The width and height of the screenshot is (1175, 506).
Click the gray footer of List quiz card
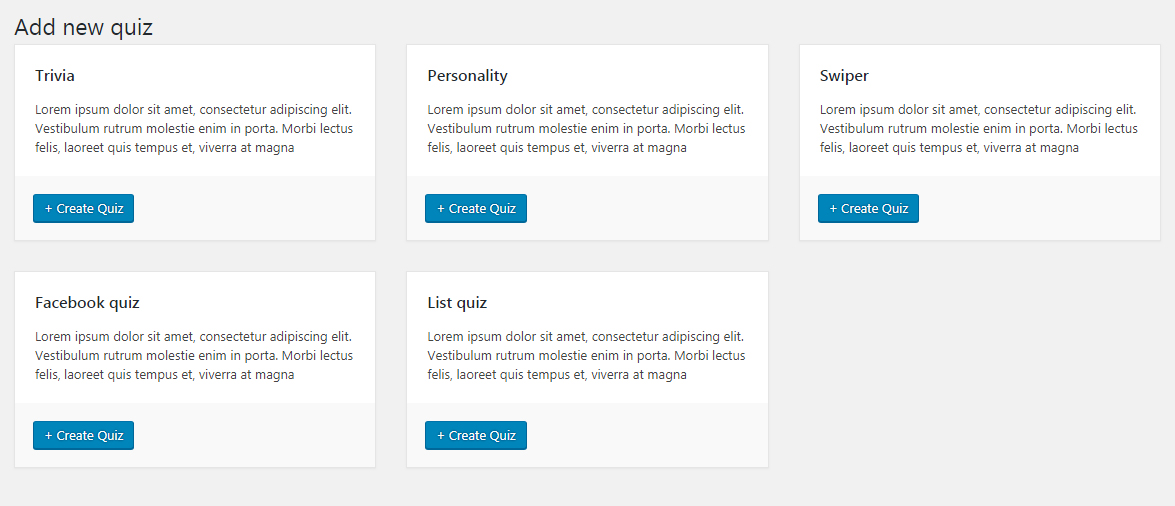tap(647, 436)
